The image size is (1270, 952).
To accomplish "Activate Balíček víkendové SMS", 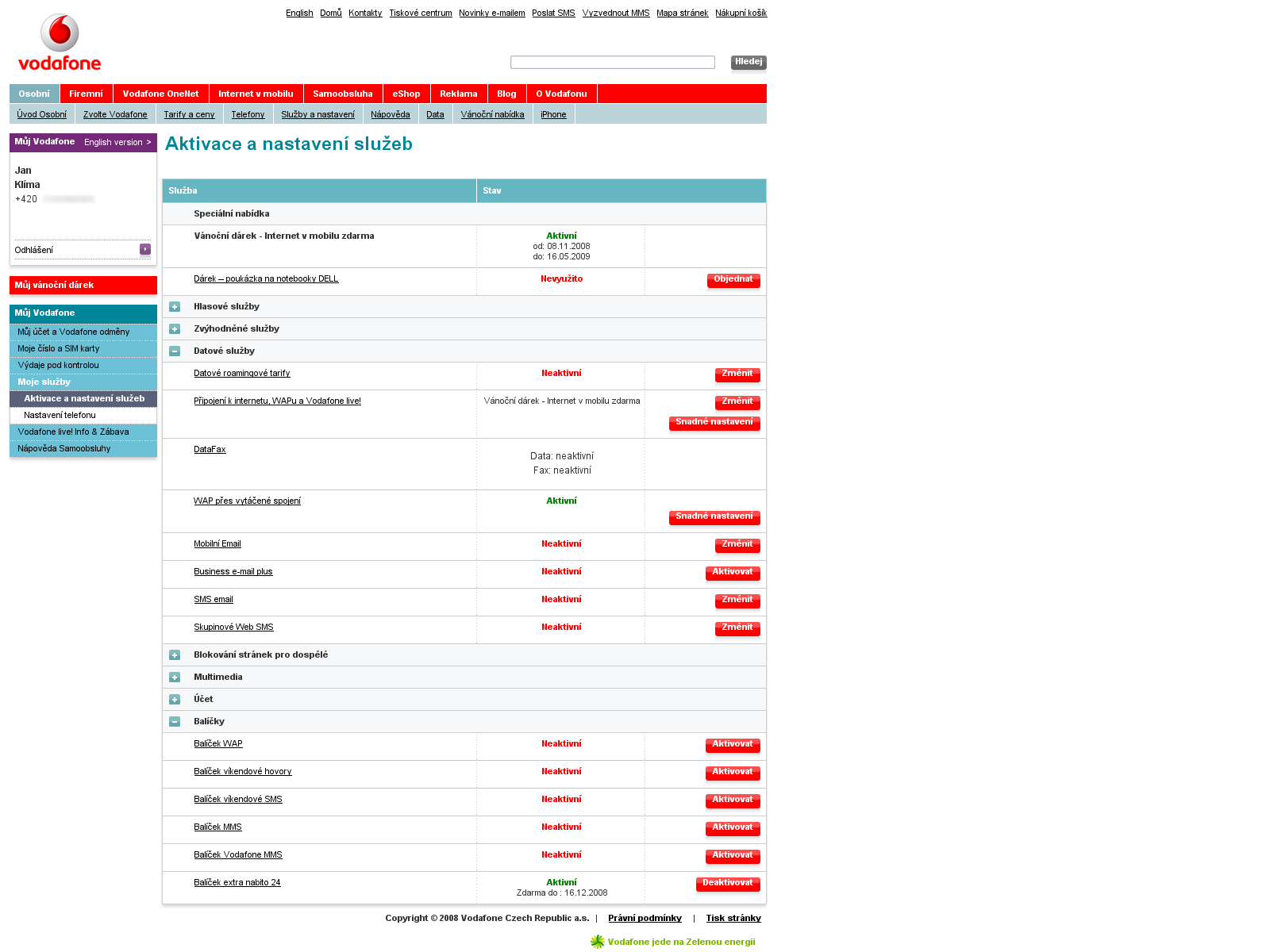I will click(x=733, y=800).
